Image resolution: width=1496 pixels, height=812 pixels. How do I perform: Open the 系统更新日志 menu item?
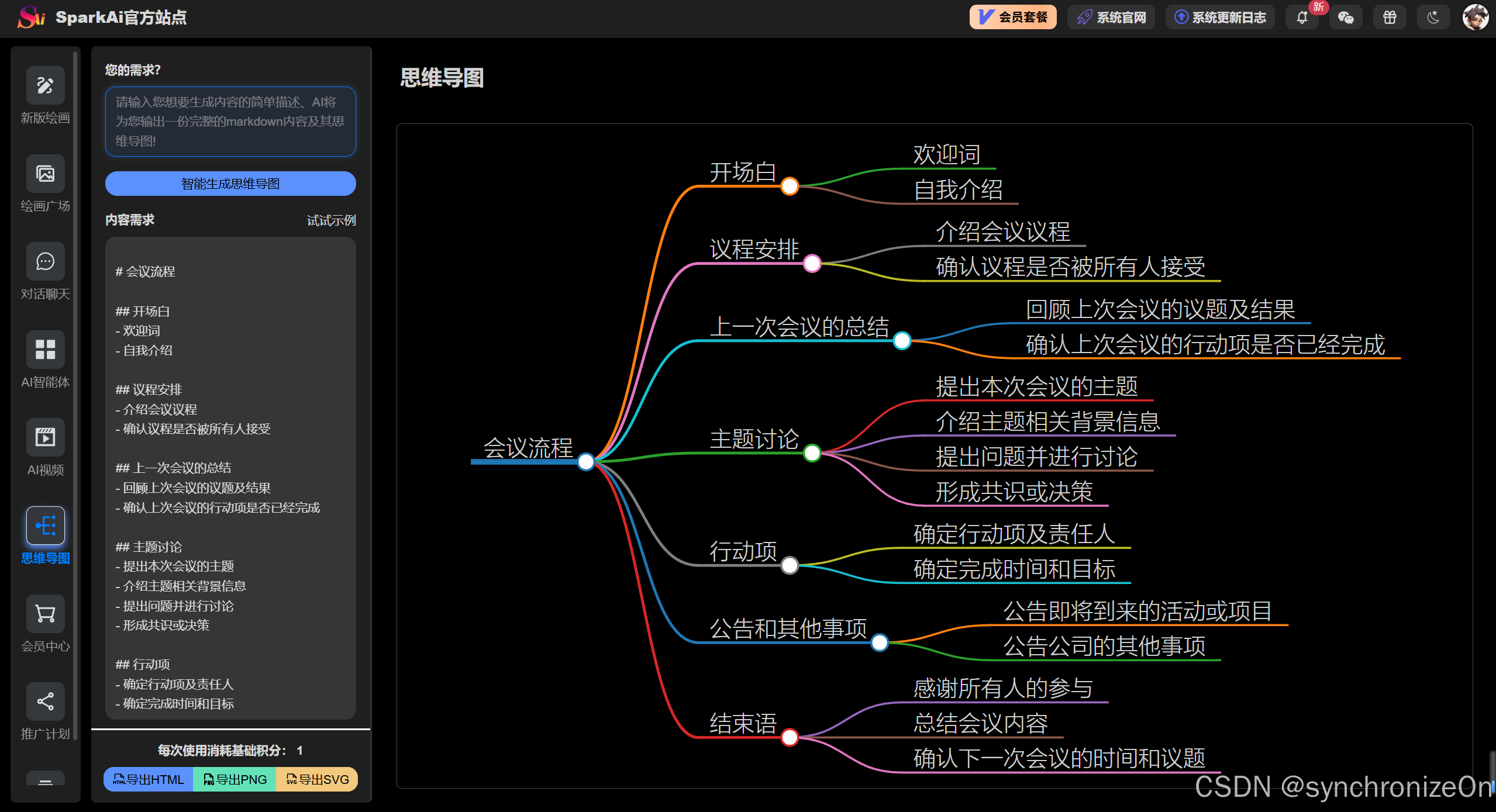(1220, 18)
